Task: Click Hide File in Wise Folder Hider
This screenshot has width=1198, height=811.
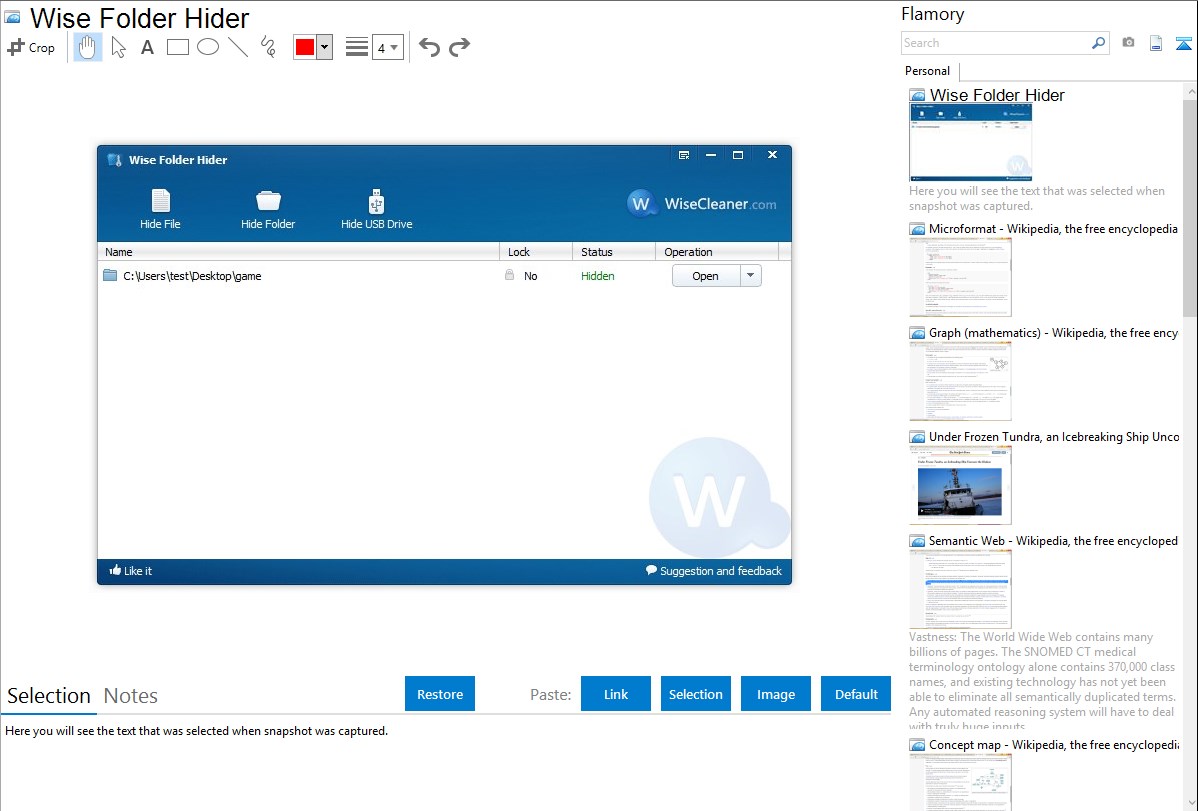Action: (x=160, y=209)
